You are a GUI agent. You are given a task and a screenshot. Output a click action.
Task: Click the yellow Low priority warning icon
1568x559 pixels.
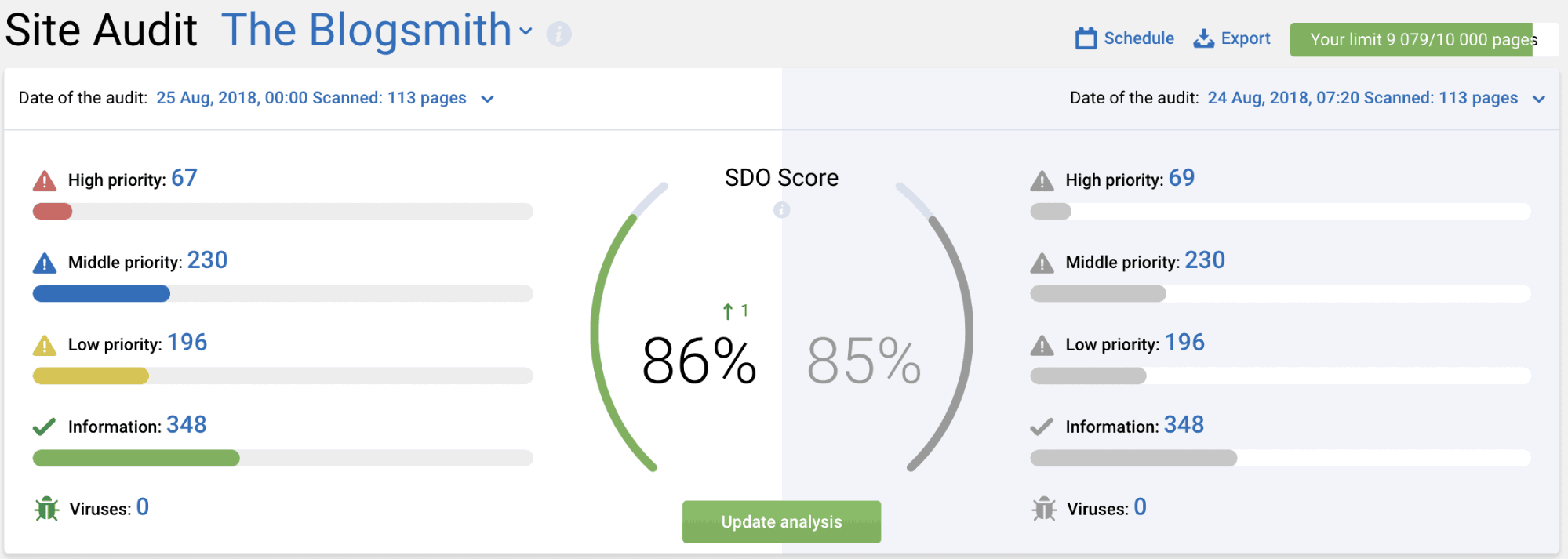pos(45,345)
